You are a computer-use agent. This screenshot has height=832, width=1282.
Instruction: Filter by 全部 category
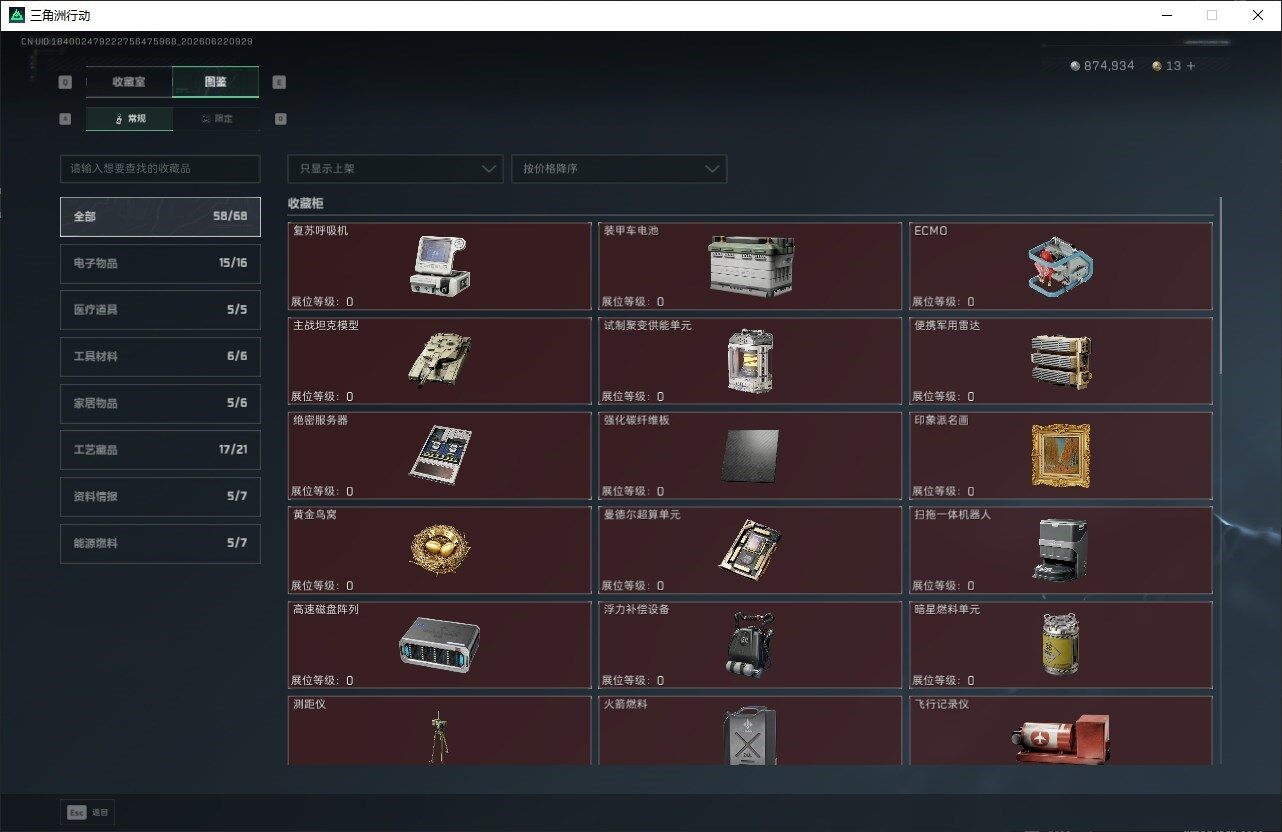pyautogui.click(x=160, y=216)
